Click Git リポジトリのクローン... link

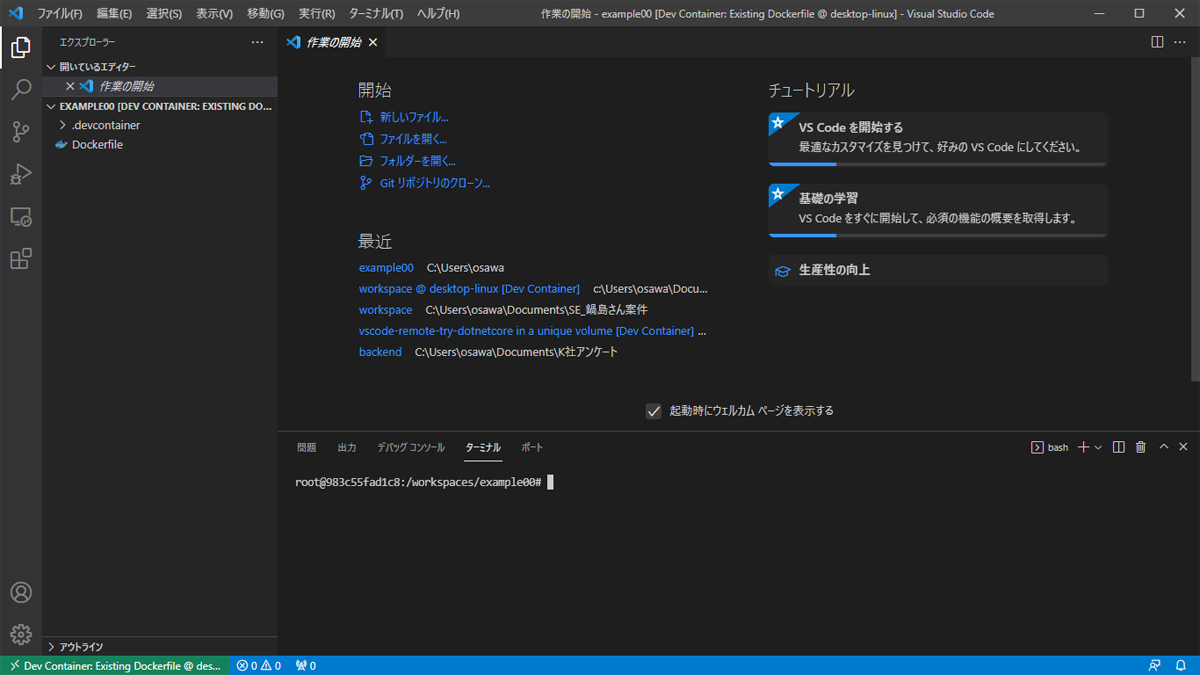tap(435, 183)
